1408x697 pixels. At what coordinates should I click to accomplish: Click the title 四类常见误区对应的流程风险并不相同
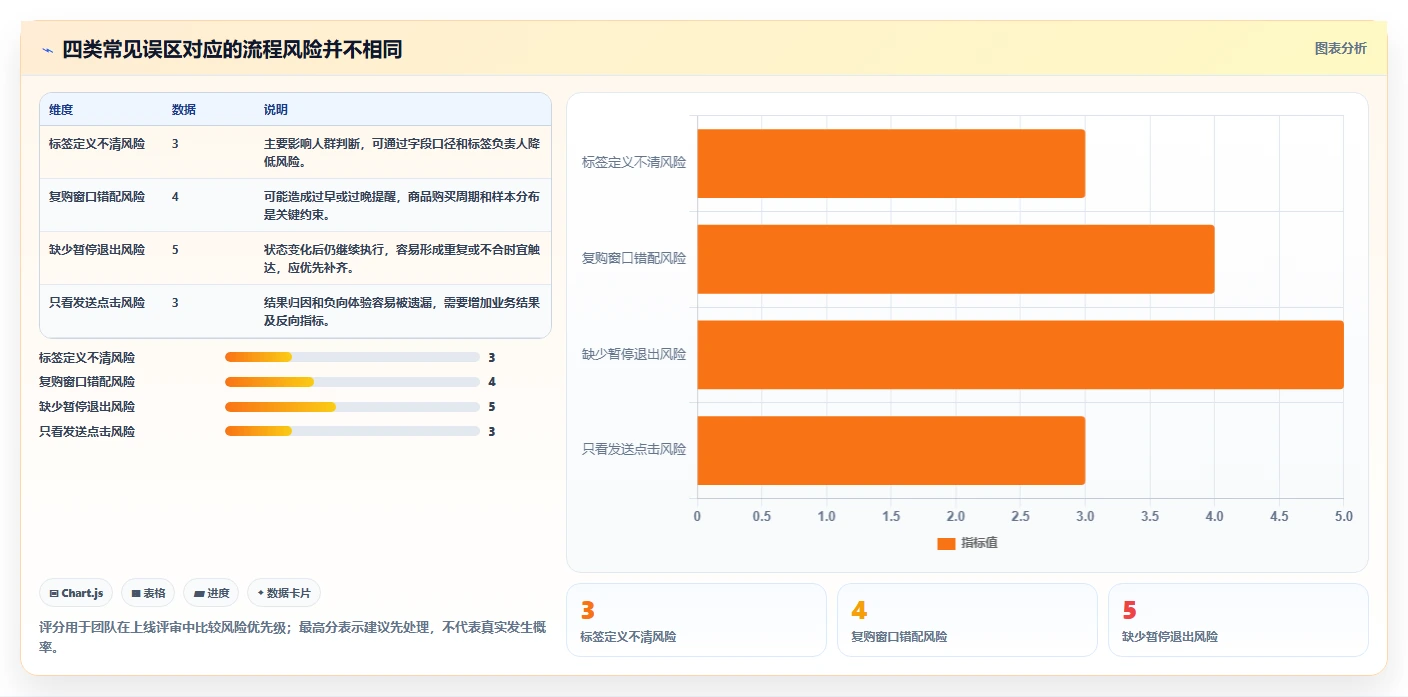(x=232, y=50)
